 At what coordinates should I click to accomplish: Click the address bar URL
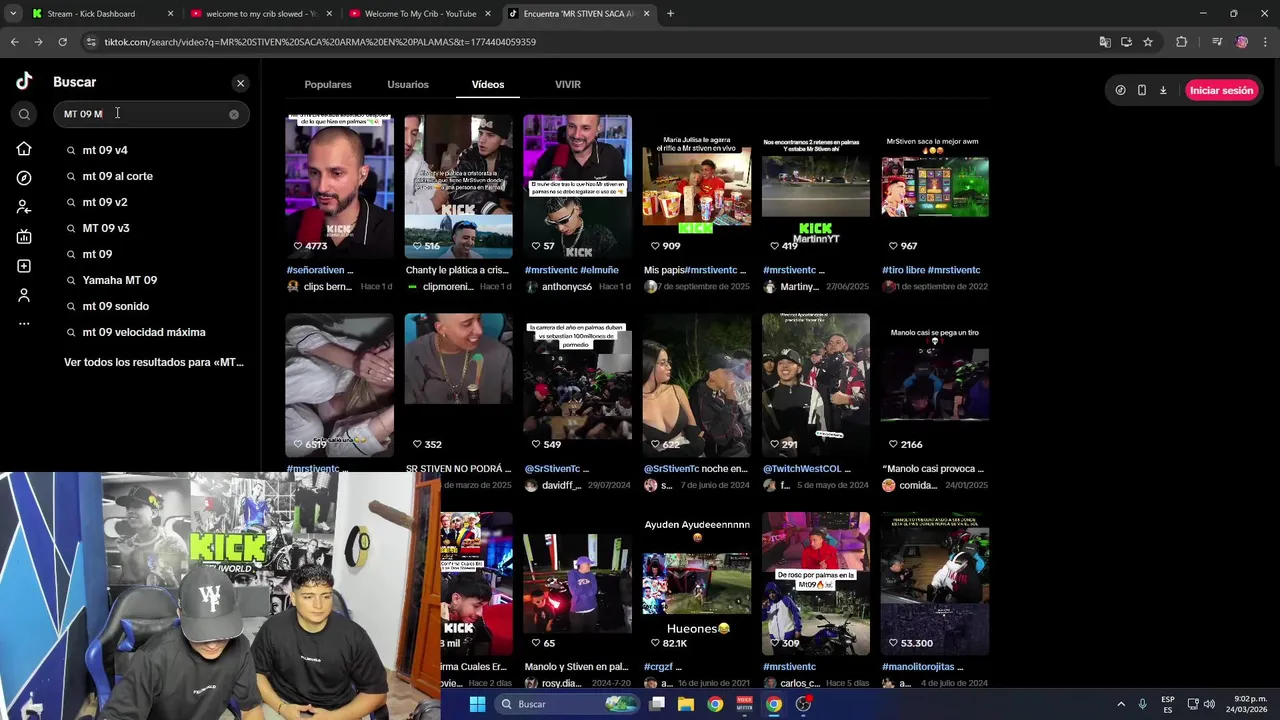point(320,42)
